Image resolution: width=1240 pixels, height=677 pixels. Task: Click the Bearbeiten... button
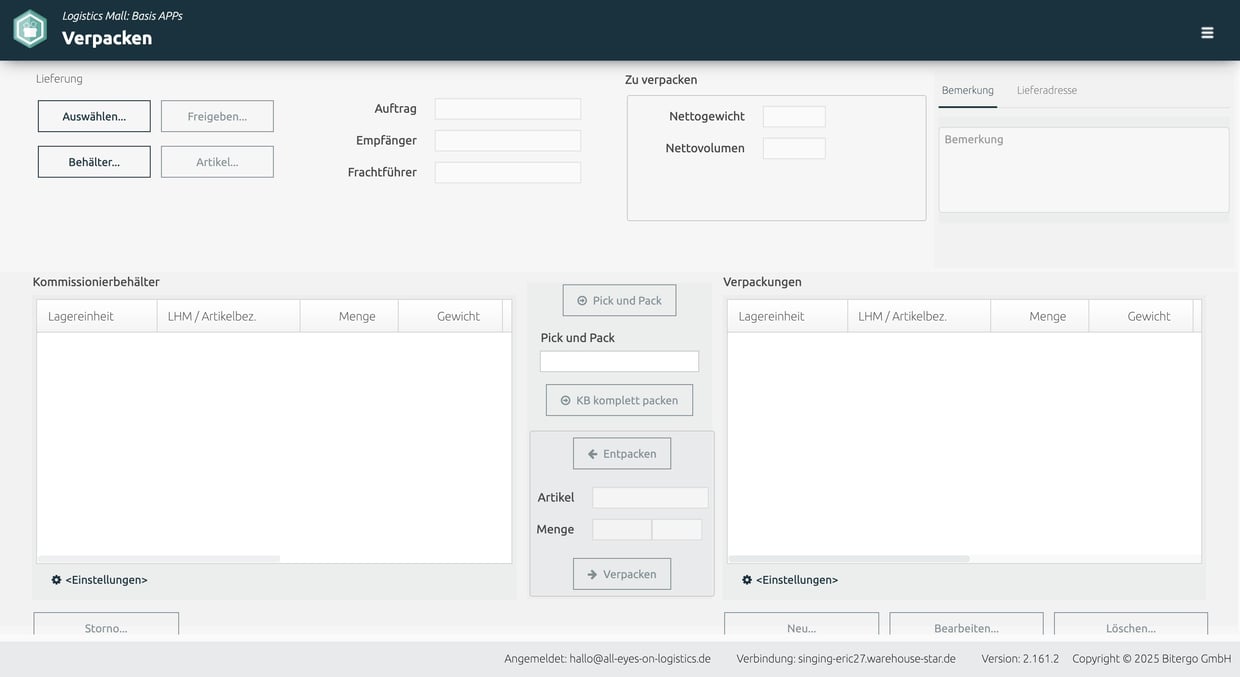(x=966, y=625)
